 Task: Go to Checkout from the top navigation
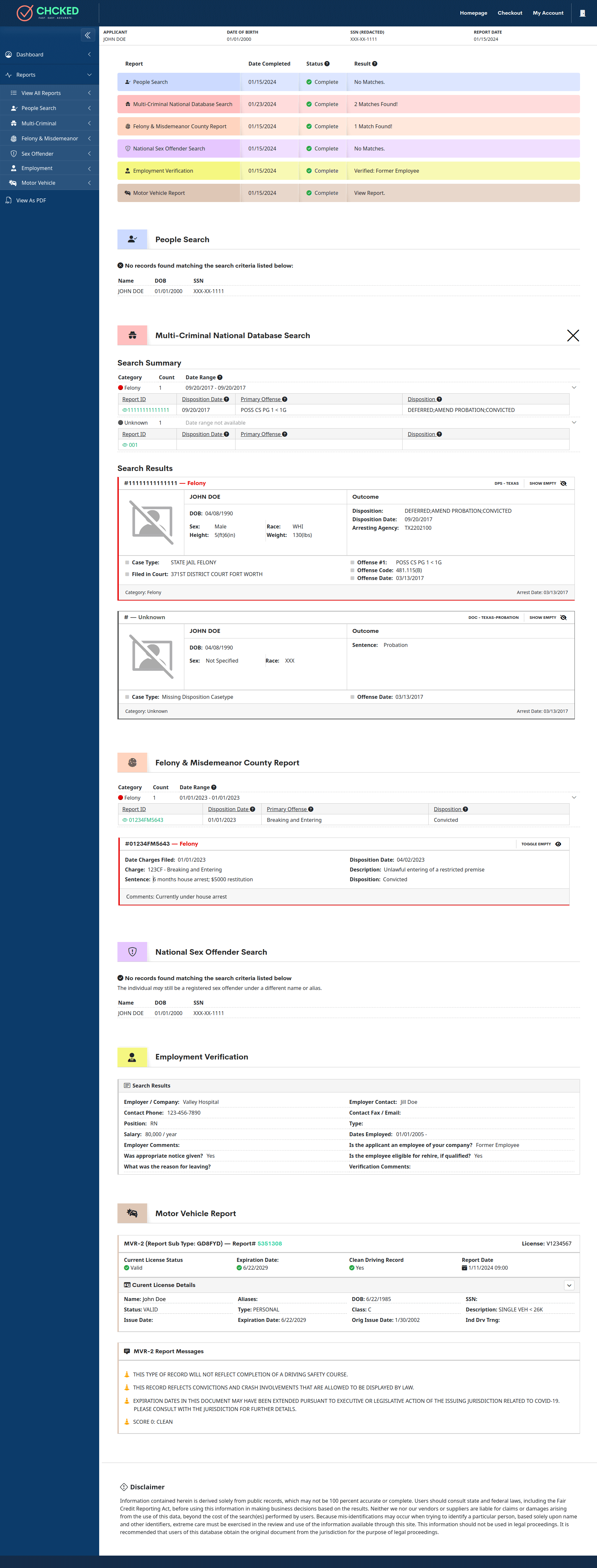coord(510,13)
